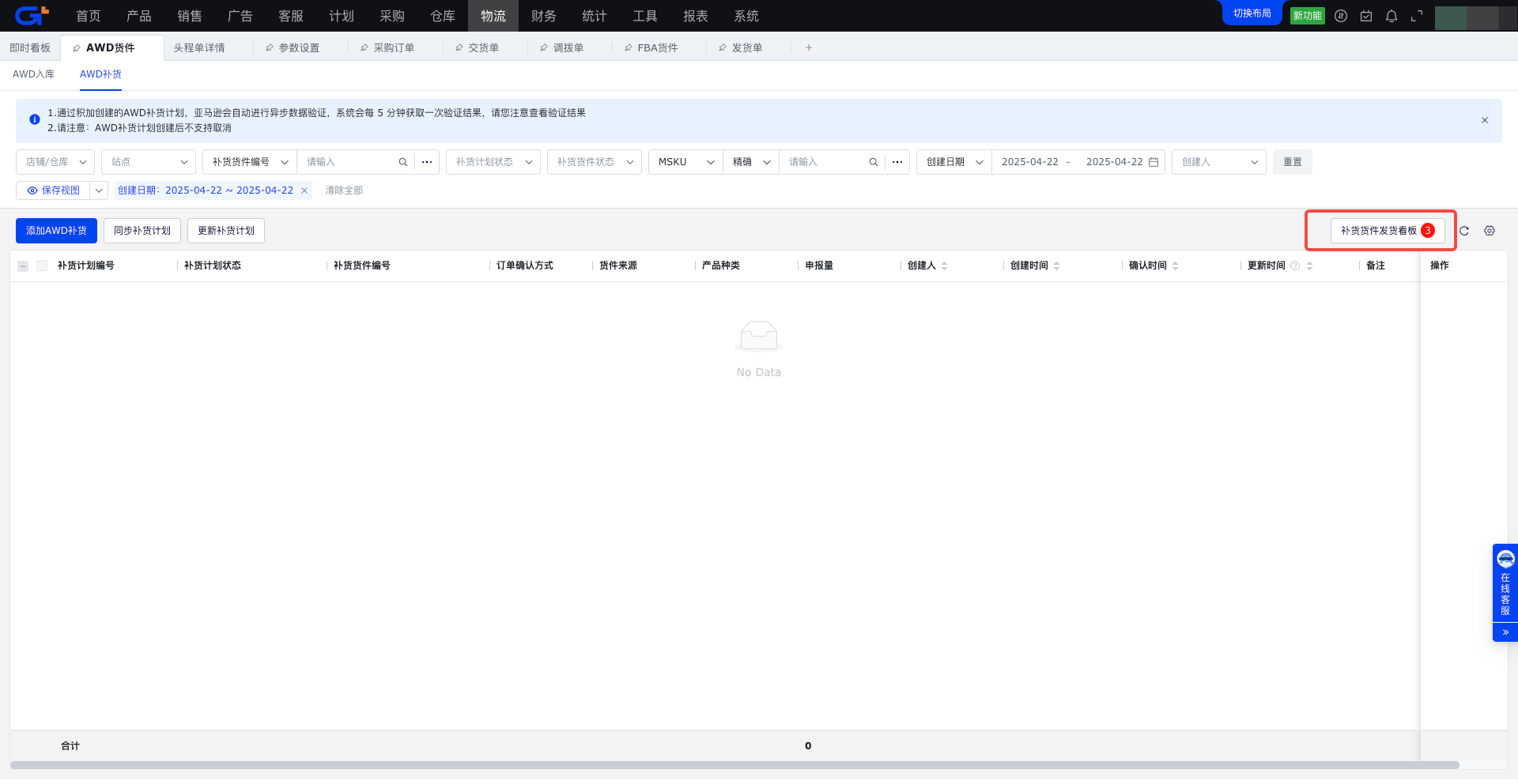Open the 创建日期 date type dropdown
This screenshot has height=784, width=1518.
[x=954, y=162]
